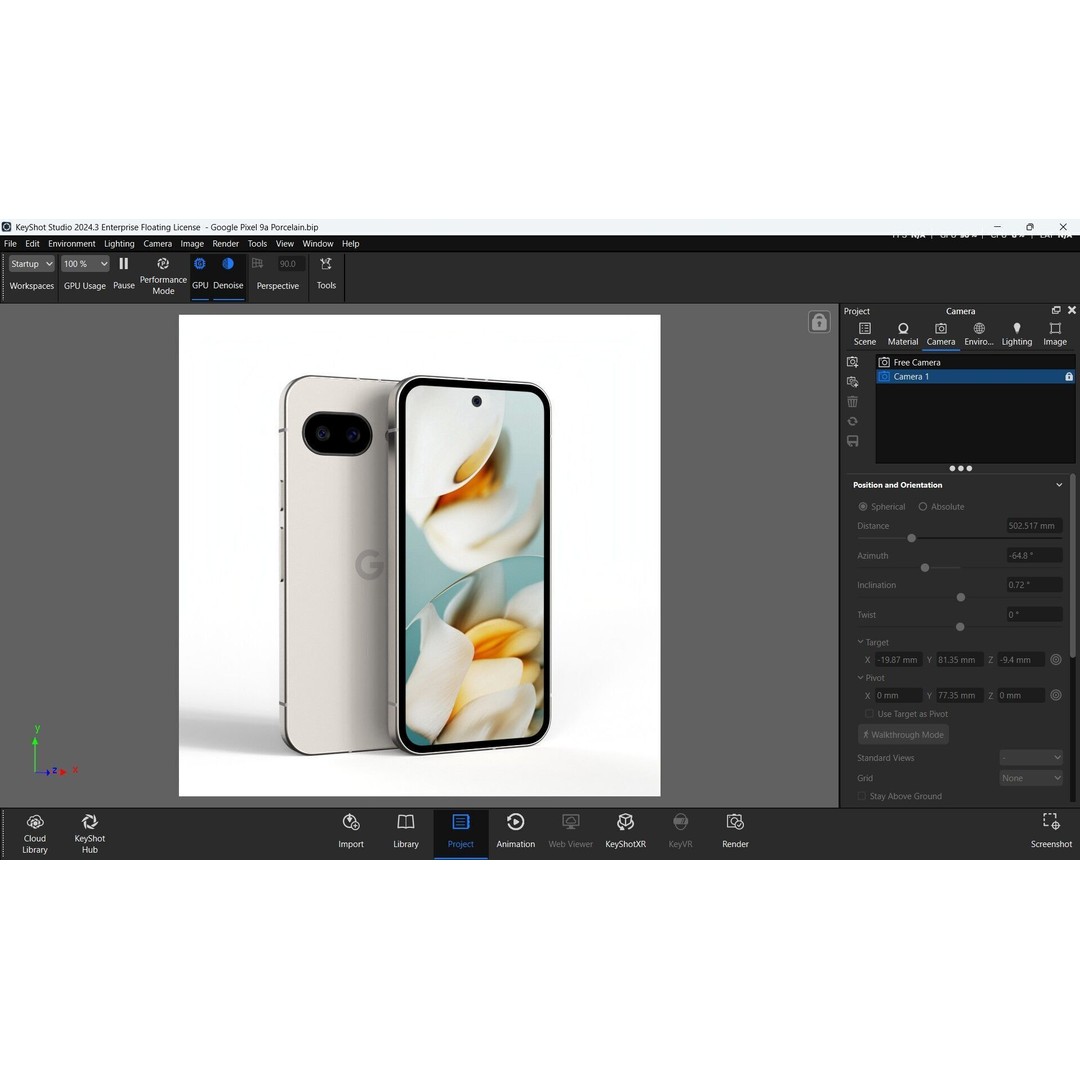This screenshot has width=1080, height=1080.
Task: Click pivot picker icon next to Pivot Z
Action: click(1056, 696)
